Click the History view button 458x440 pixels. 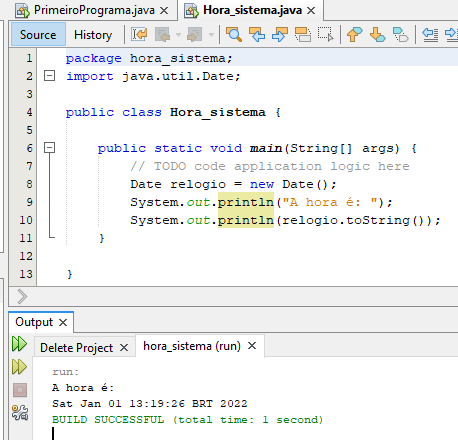pyautogui.click(x=93, y=35)
